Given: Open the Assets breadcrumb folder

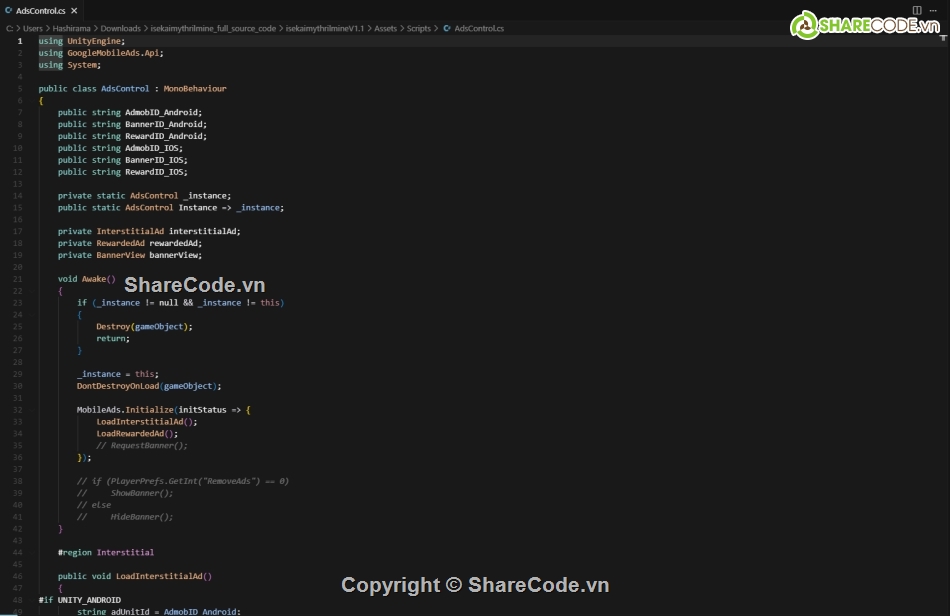Looking at the screenshot, I should [x=385, y=28].
